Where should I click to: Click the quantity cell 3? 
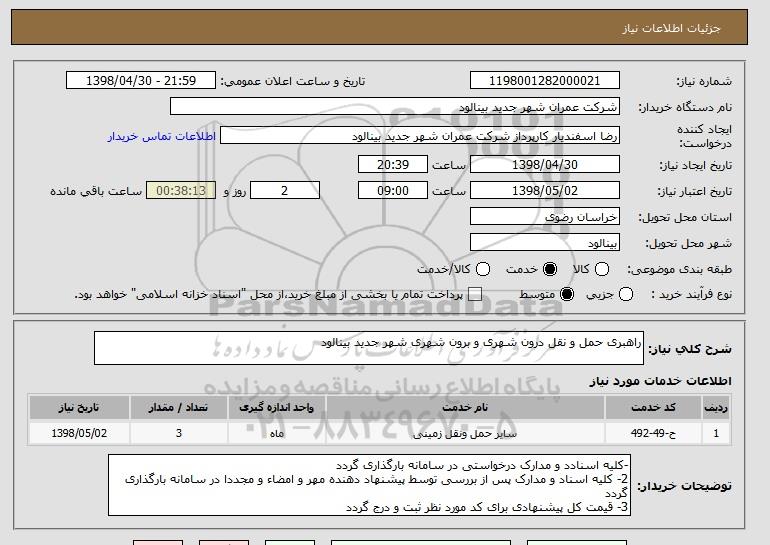pyautogui.click(x=178, y=433)
